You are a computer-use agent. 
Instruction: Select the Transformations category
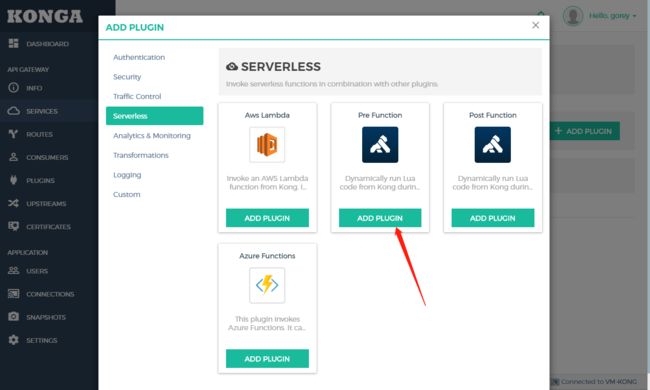pos(141,155)
